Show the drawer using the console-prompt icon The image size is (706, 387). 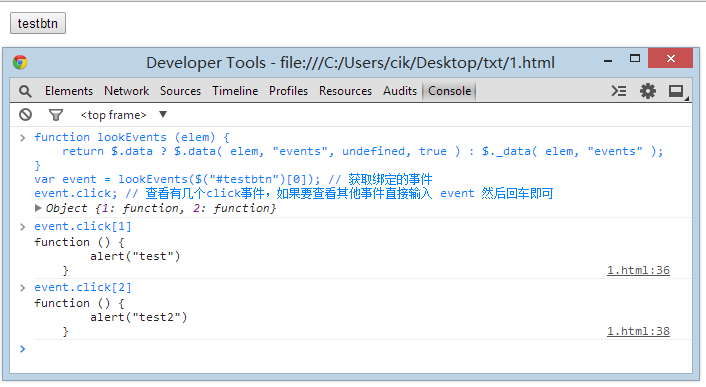[619, 91]
